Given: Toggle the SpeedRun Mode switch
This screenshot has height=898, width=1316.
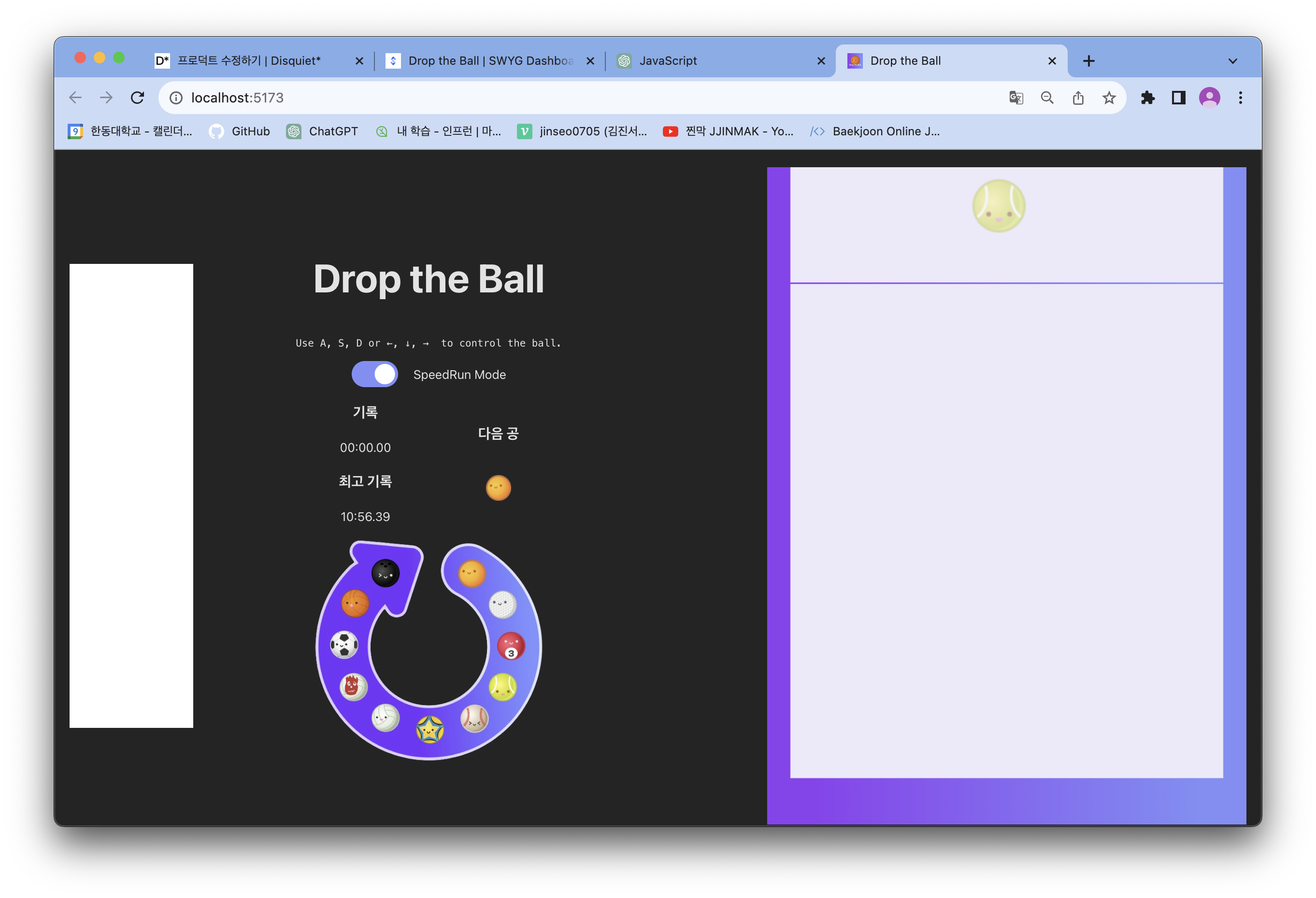Looking at the screenshot, I should click(x=374, y=375).
